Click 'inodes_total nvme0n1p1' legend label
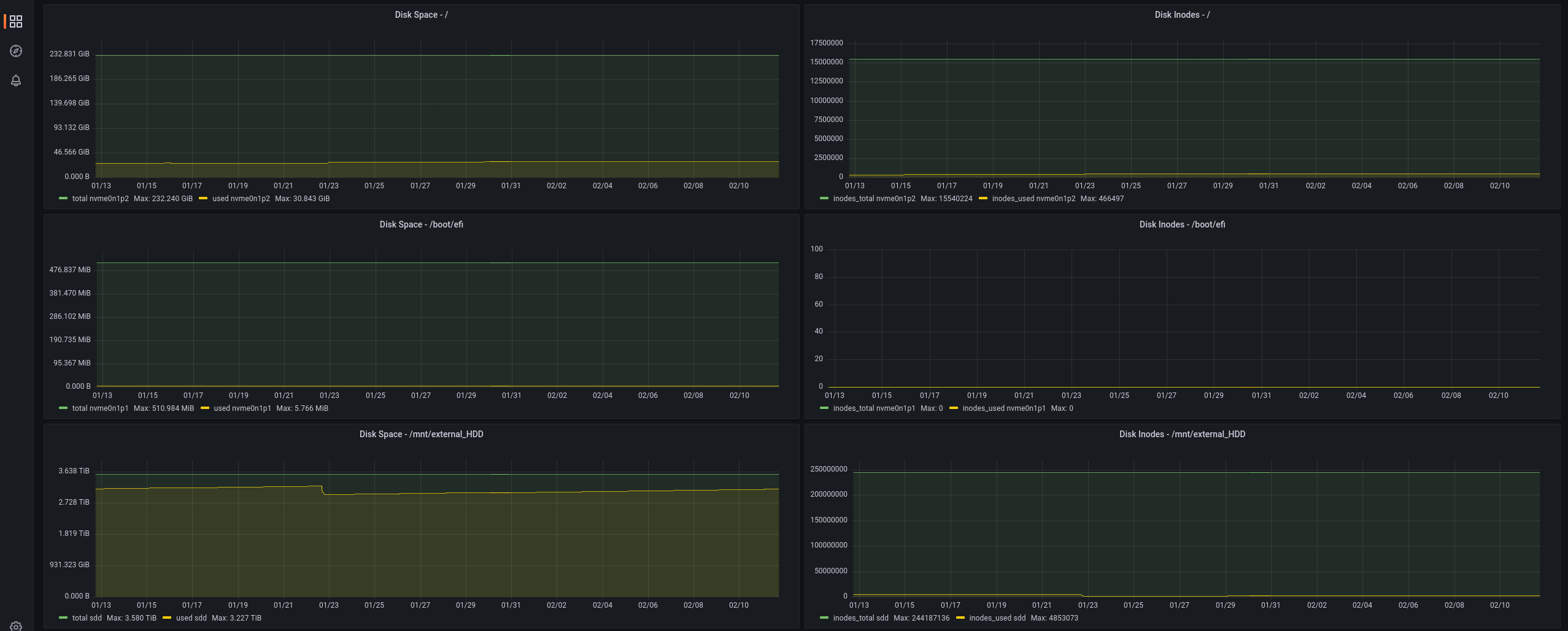Screen dimensions: 1568x631 [874, 408]
